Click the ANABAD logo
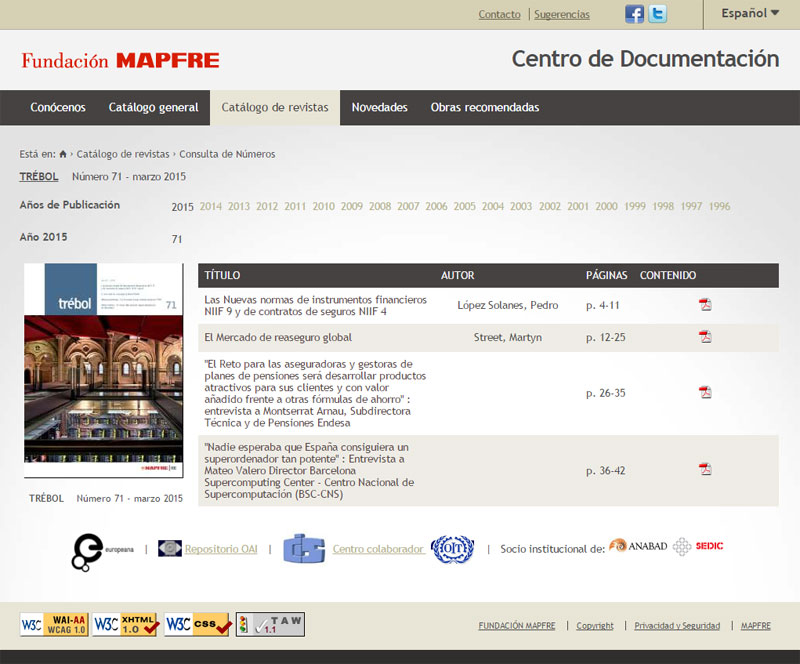The image size is (800, 664). click(638, 546)
